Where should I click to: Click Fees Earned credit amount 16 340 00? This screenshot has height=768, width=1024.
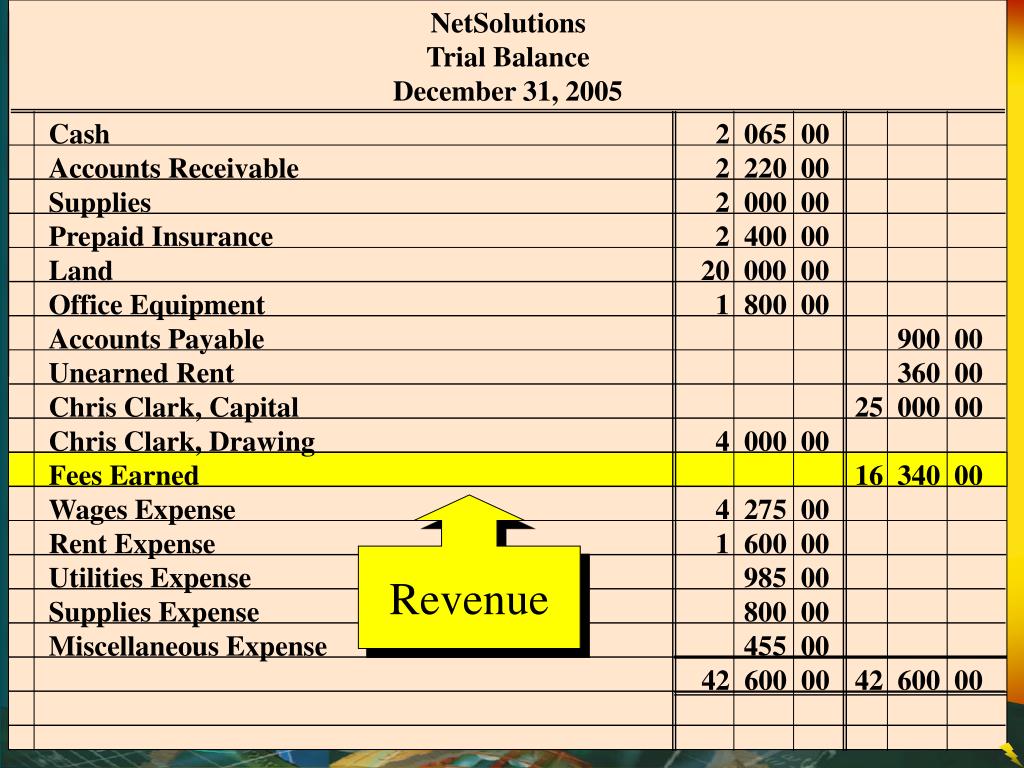(919, 475)
